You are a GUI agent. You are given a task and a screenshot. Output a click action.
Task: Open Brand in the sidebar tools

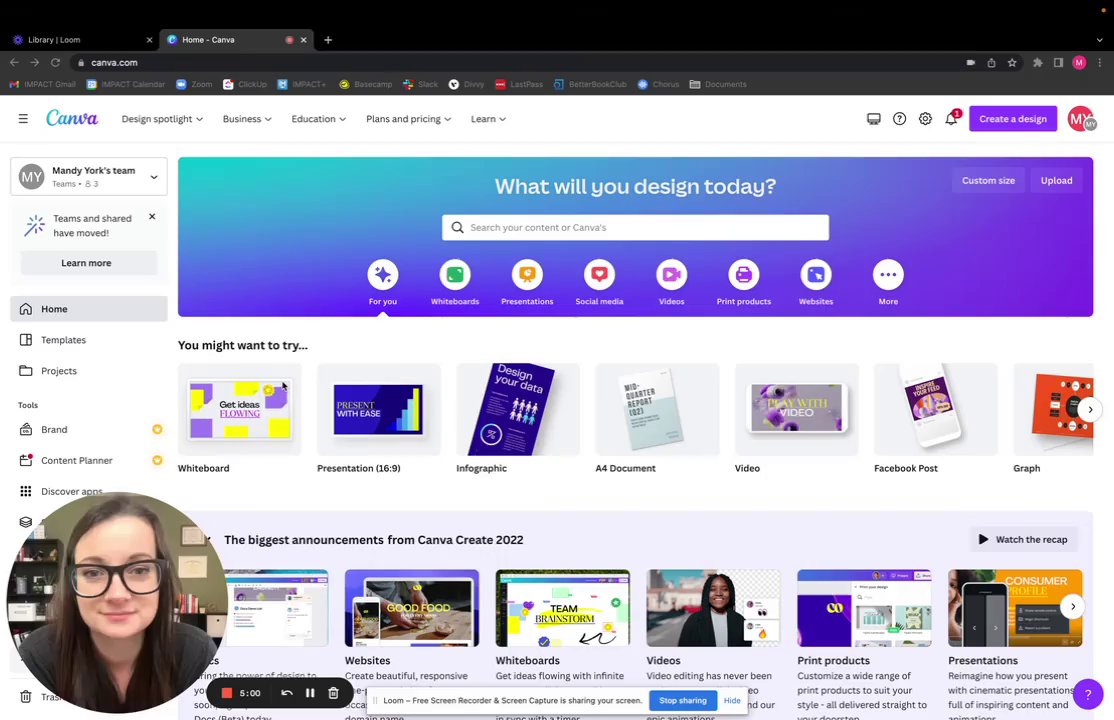pos(89,429)
